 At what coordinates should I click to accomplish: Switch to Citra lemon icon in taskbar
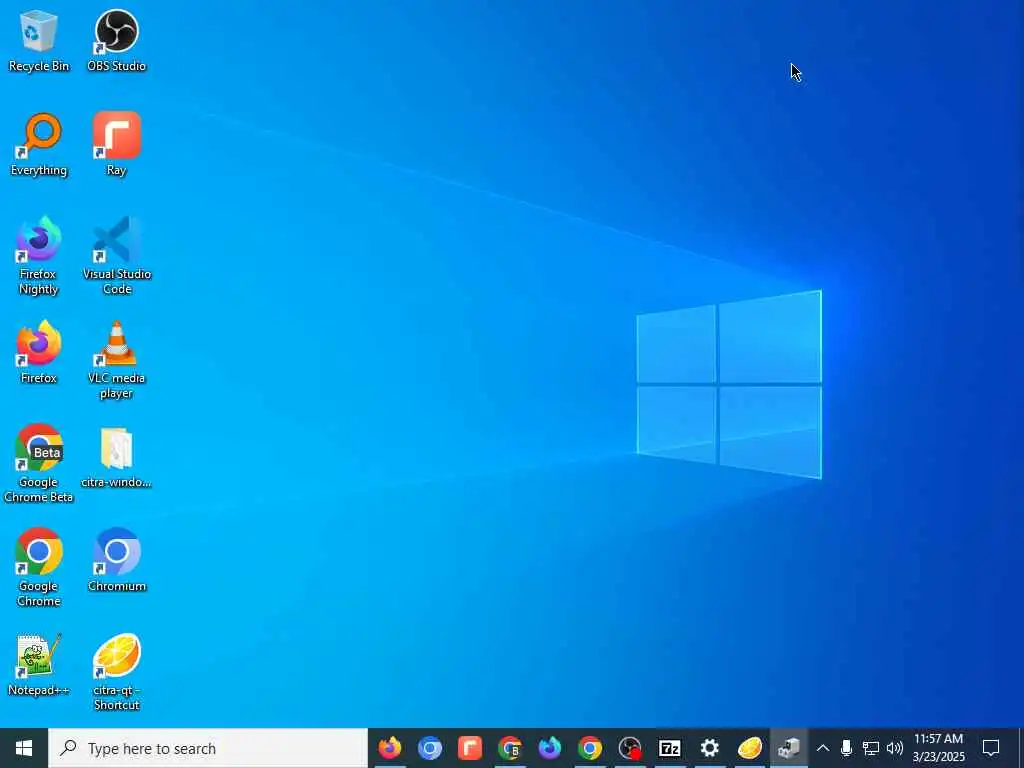[x=750, y=748]
